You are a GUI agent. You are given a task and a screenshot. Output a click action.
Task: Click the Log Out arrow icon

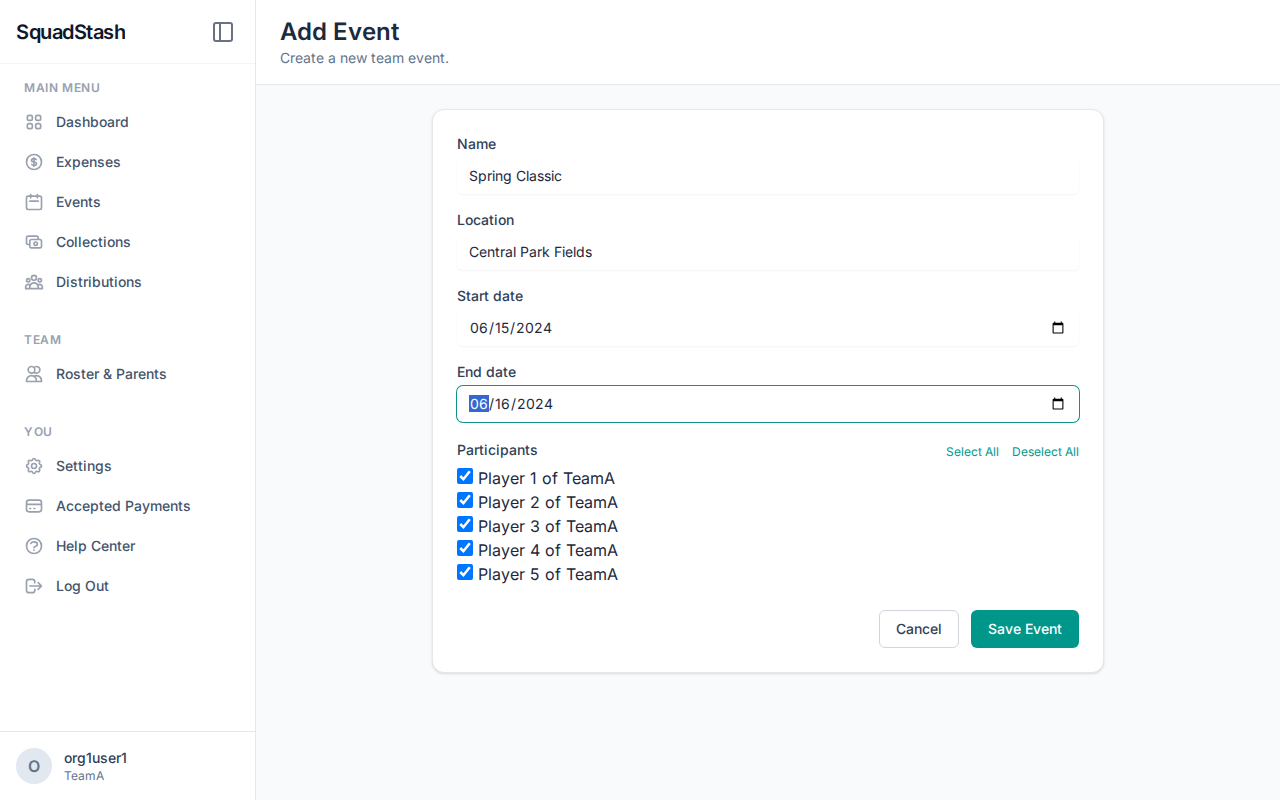[33, 585]
